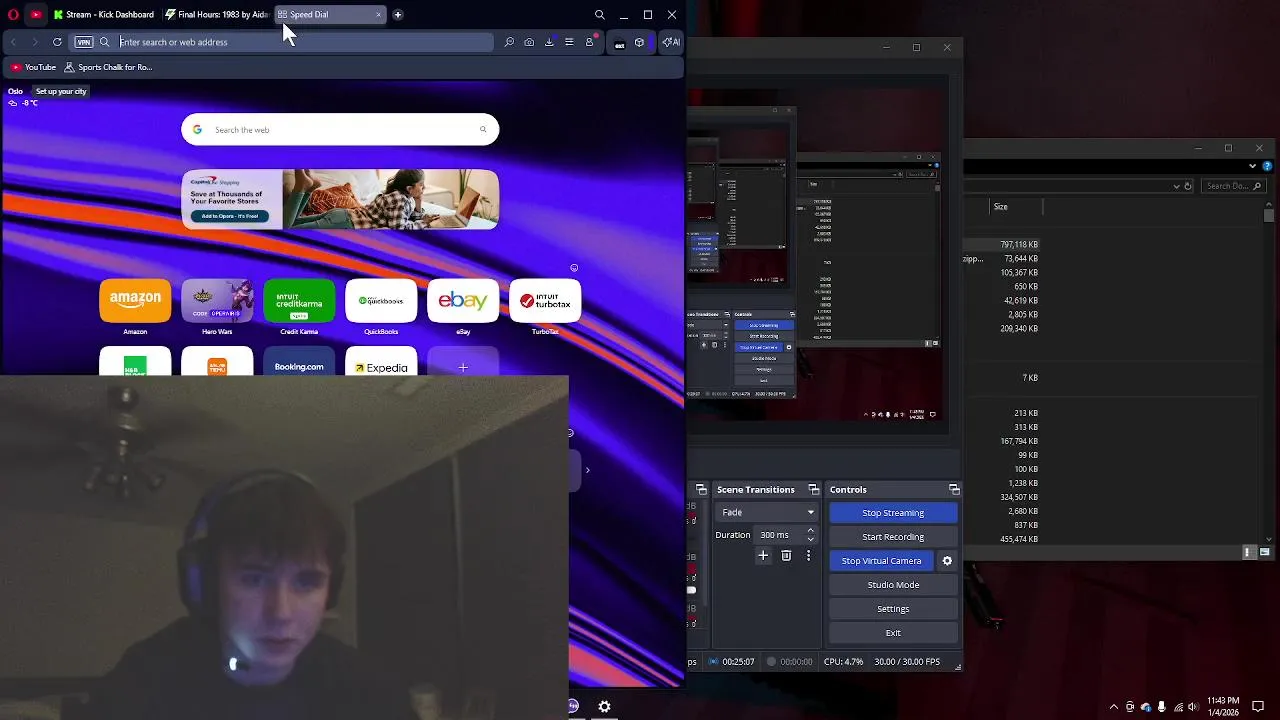Take a snapshot with camera icon
Image resolution: width=1280 pixels, height=720 pixels.
[529, 42]
